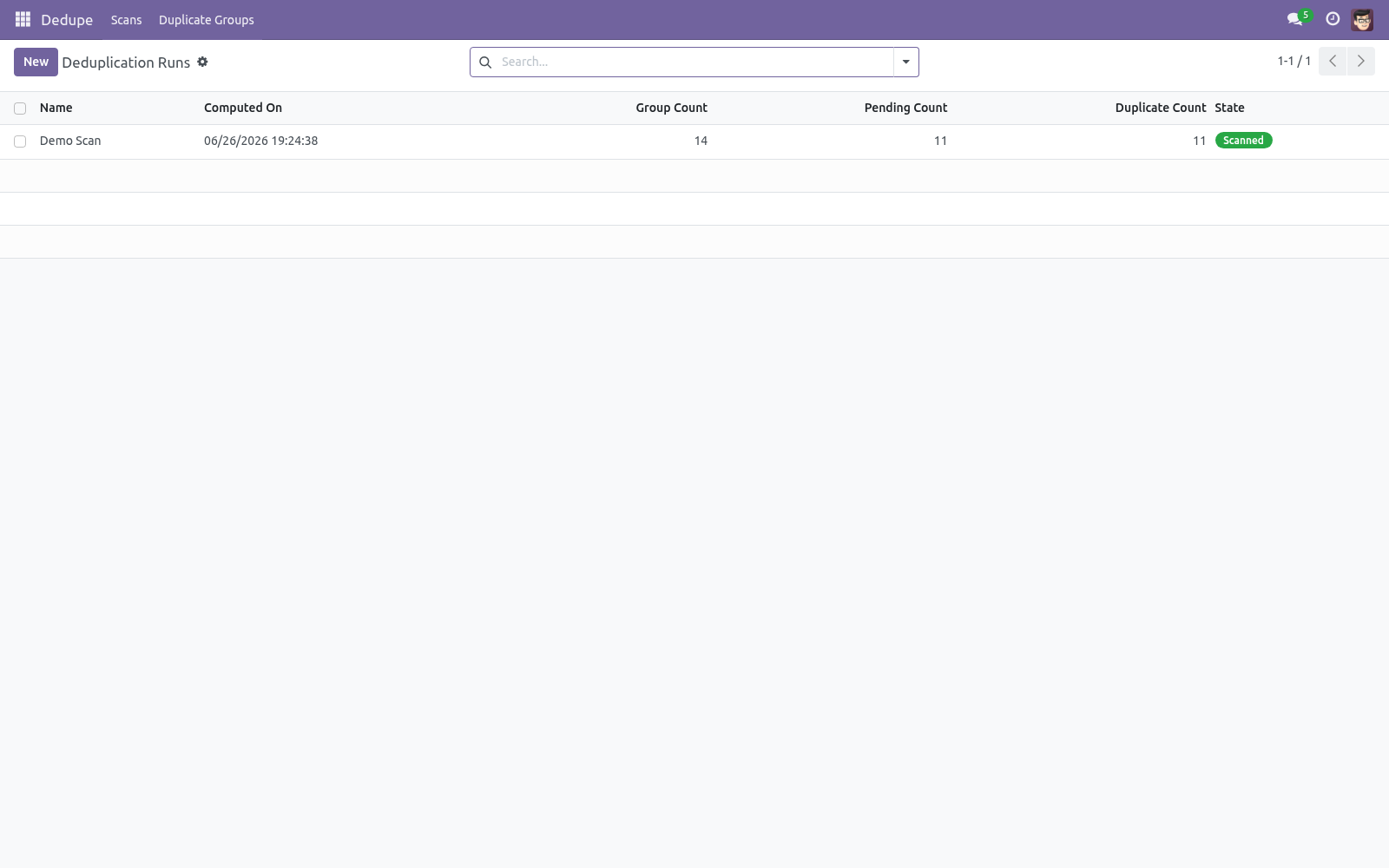Click the Scanned status badge
This screenshot has height=868, width=1389.
(1243, 140)
